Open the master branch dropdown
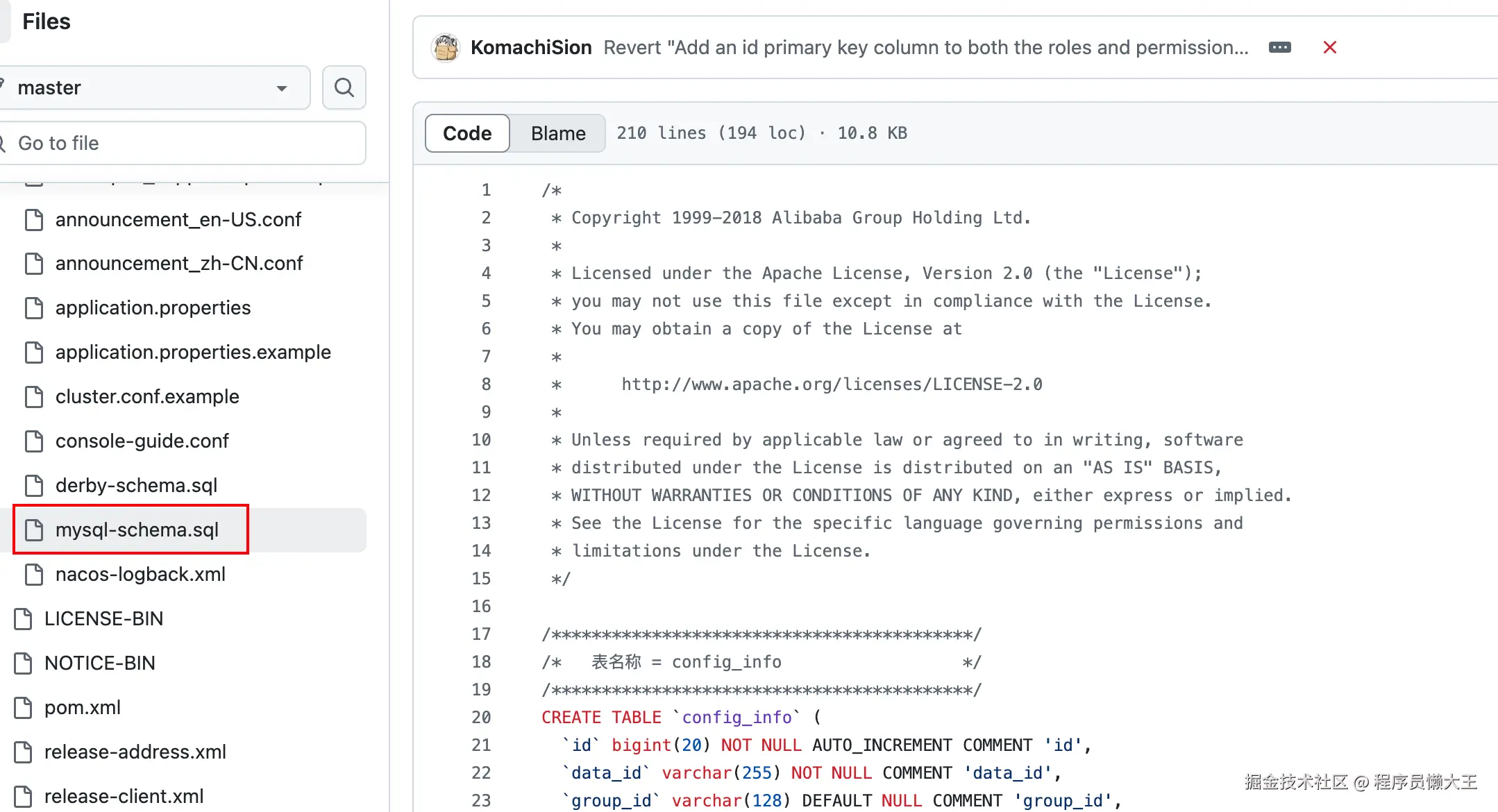Image resolution: width=1498 pixels, height=812 pixels. [153, 87]
